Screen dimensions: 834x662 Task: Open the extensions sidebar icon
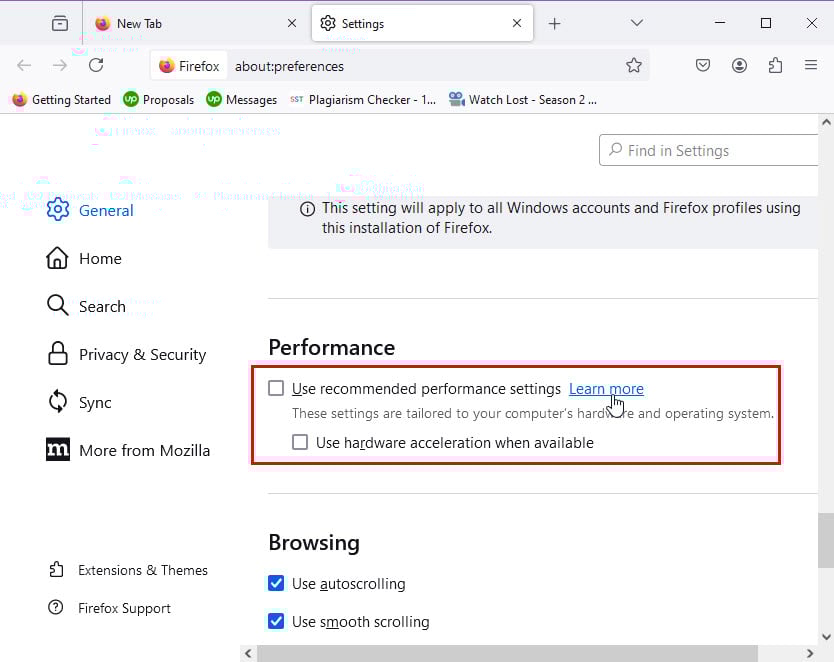[x=775, y=65]
